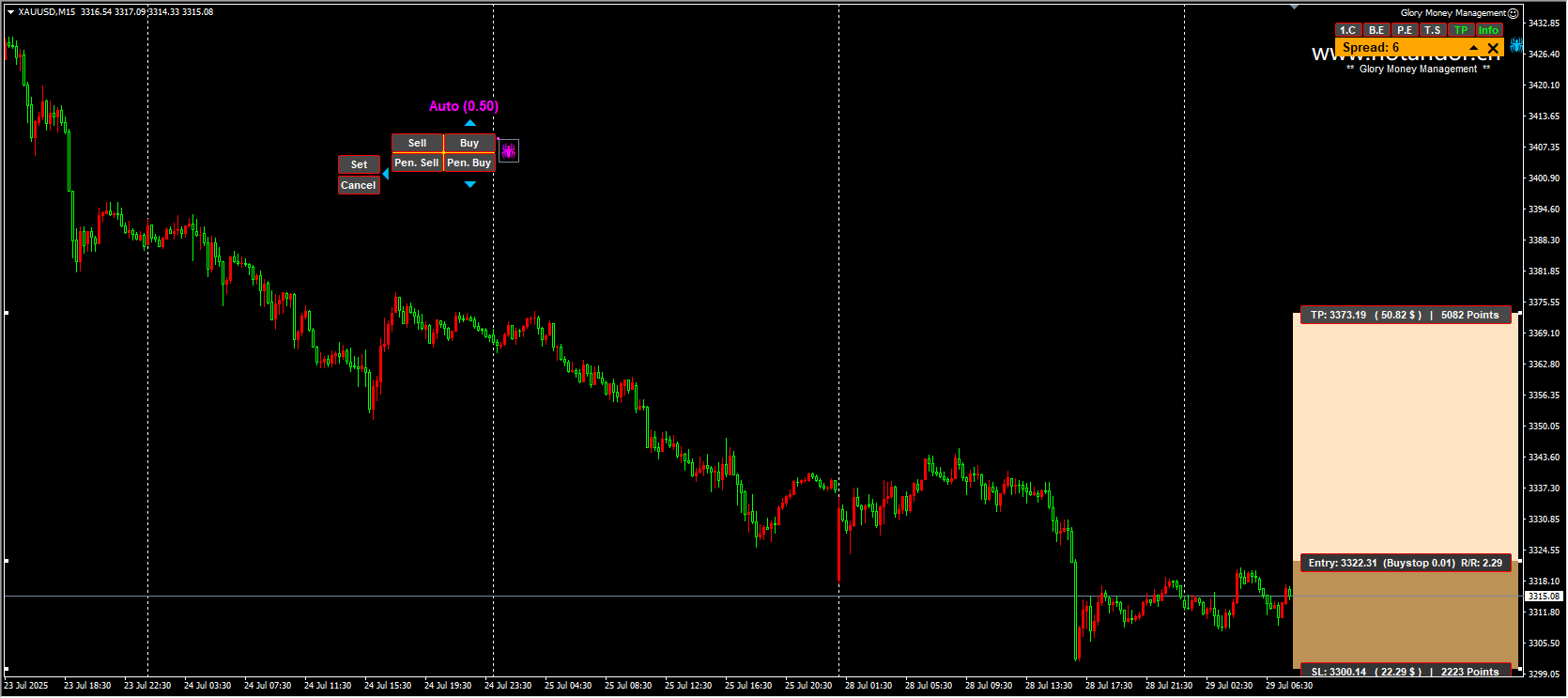Click the blue spider icon near Spread panel

(1516, 45)
